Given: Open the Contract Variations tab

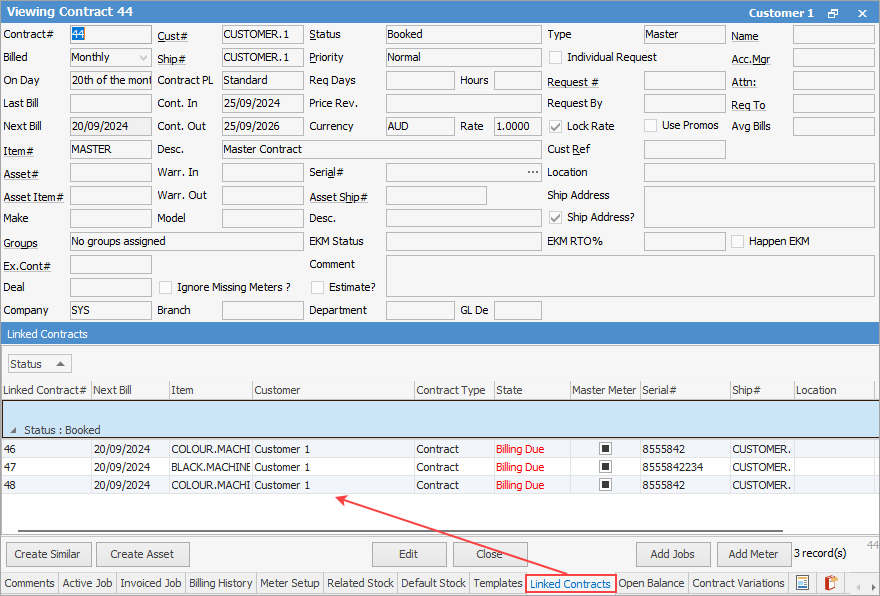Looking at the screenshot, I should [738, 583].
